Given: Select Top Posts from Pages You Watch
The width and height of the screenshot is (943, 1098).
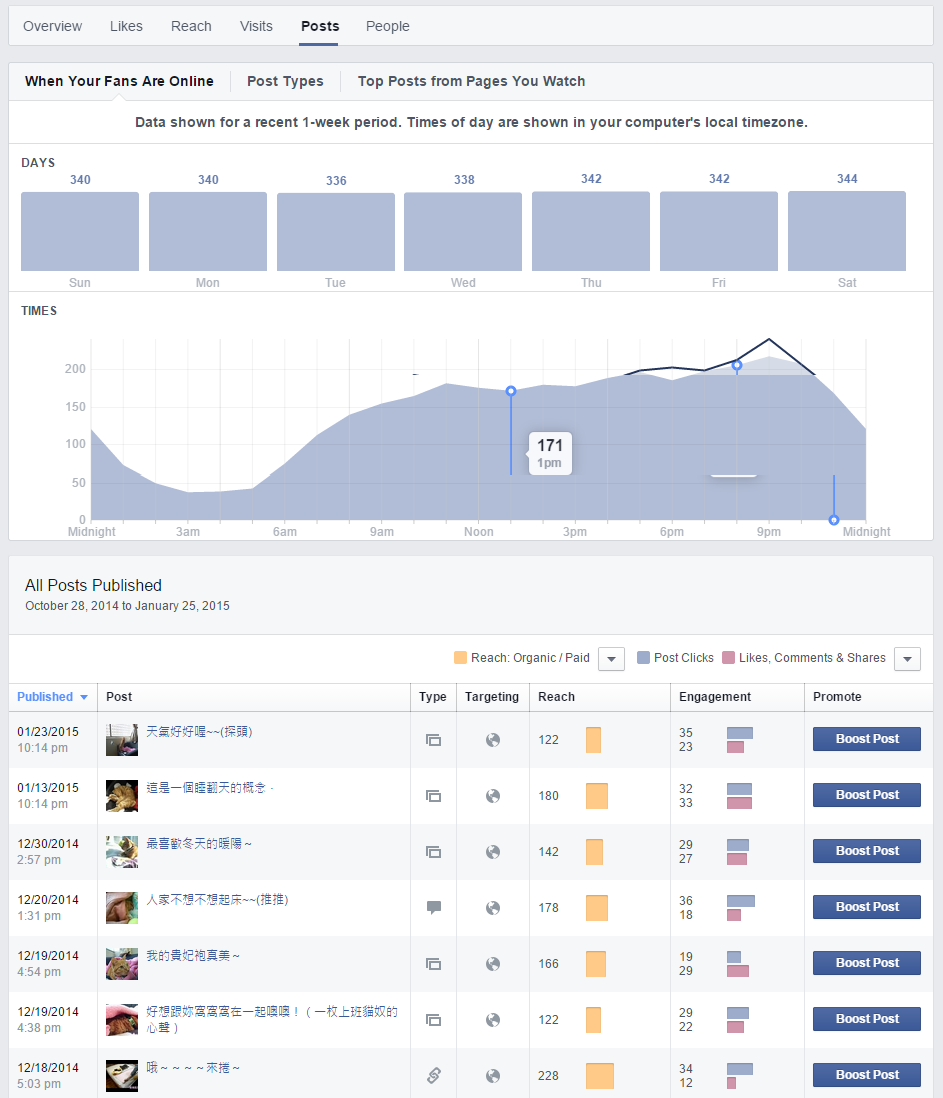Looking at the screenshot, I should click(x=471, y=81).
